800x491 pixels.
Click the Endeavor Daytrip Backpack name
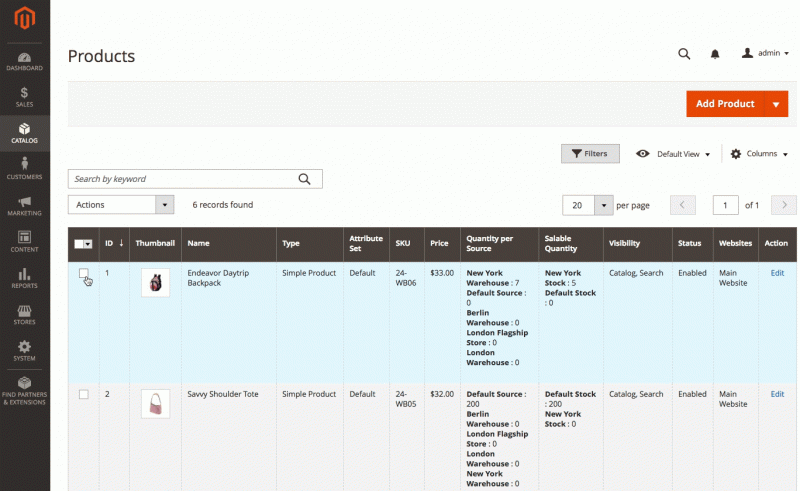point(218,278)
